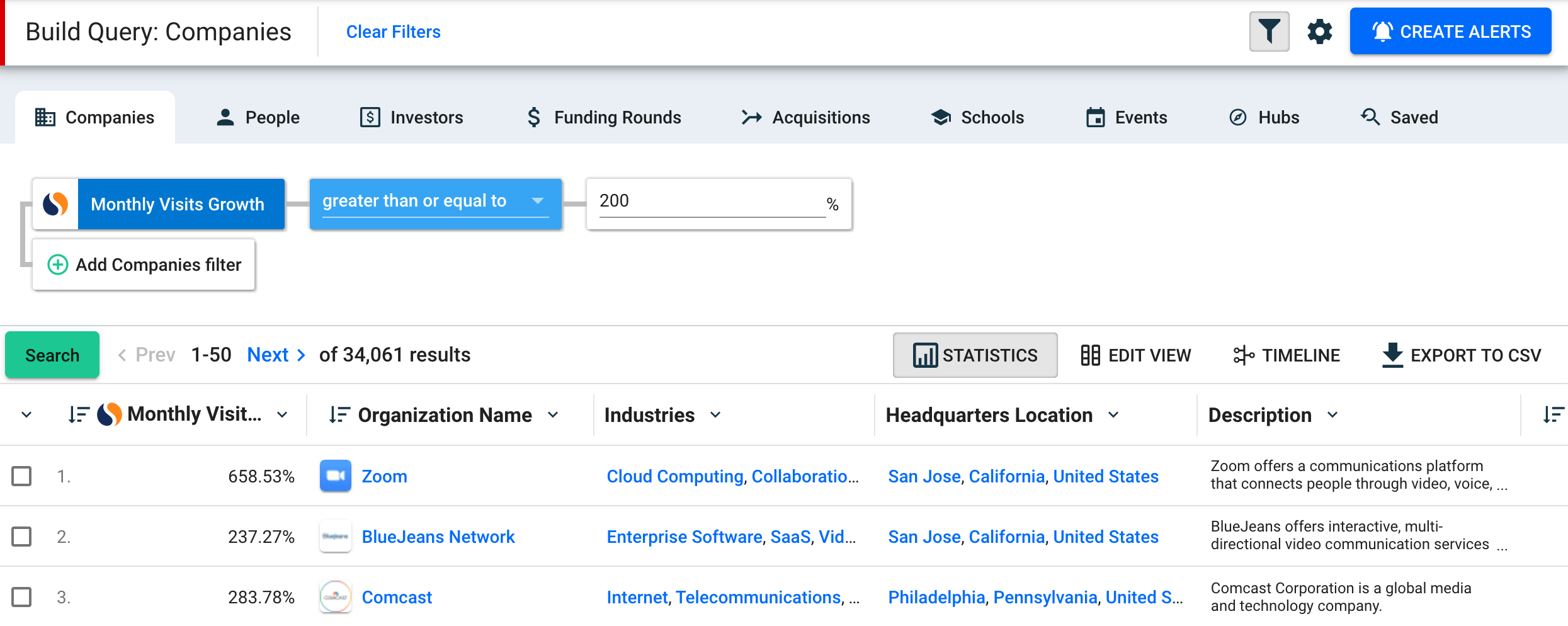Click the Create Alerts button
The height and width of the screenshot is (626, 1568).
pyautogui.click(x=1450, y=31)
